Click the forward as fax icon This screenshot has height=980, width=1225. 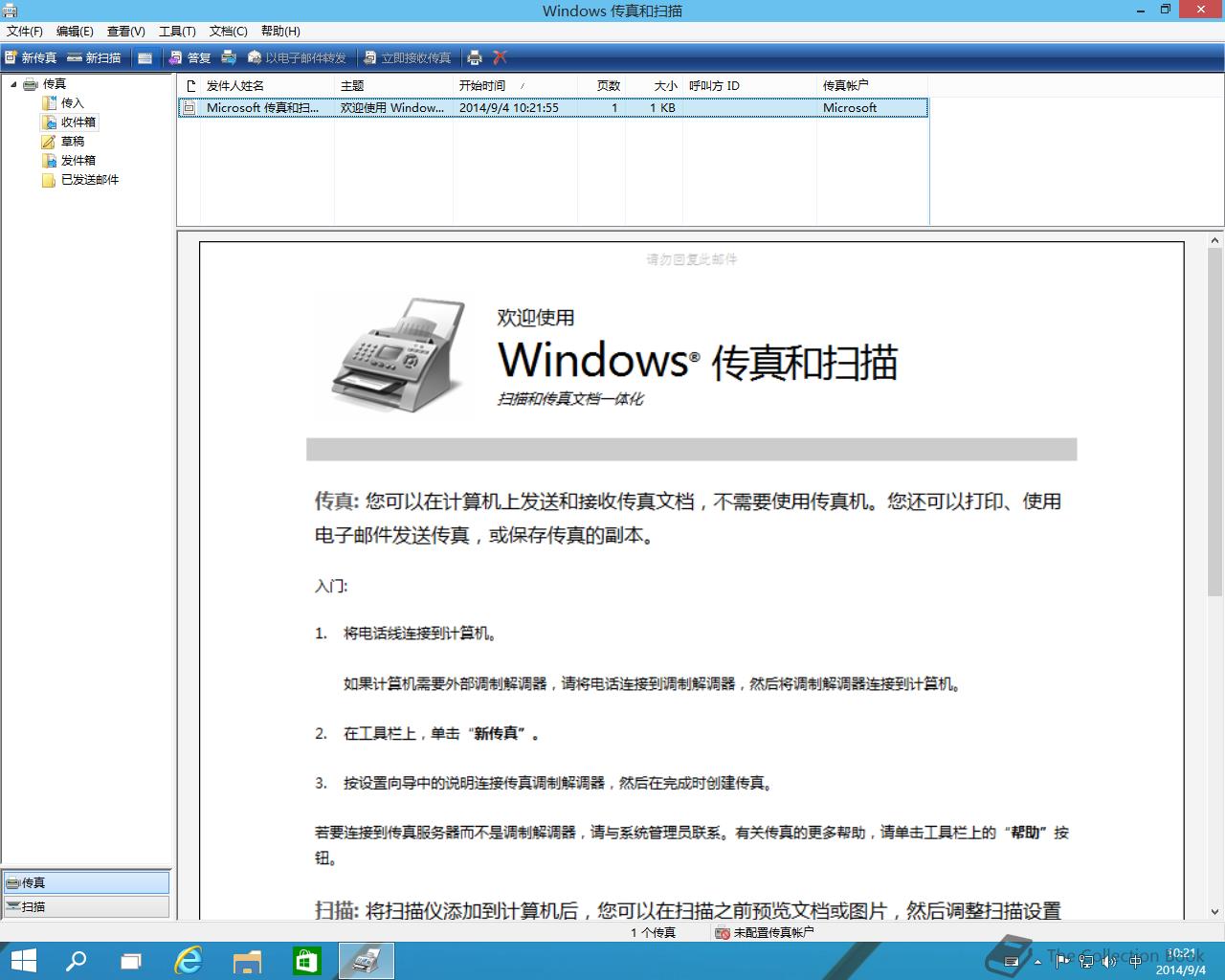click(229, 57)
